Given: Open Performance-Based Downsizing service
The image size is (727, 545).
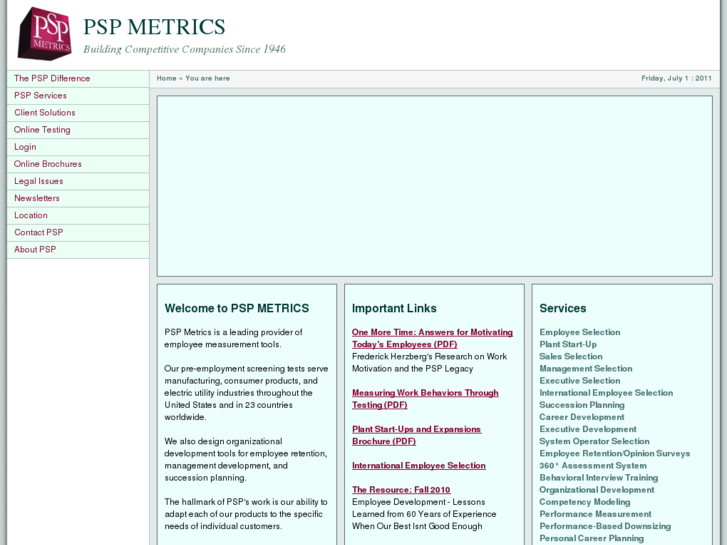Looking at the screenshot, I should [x=605, y=526].
